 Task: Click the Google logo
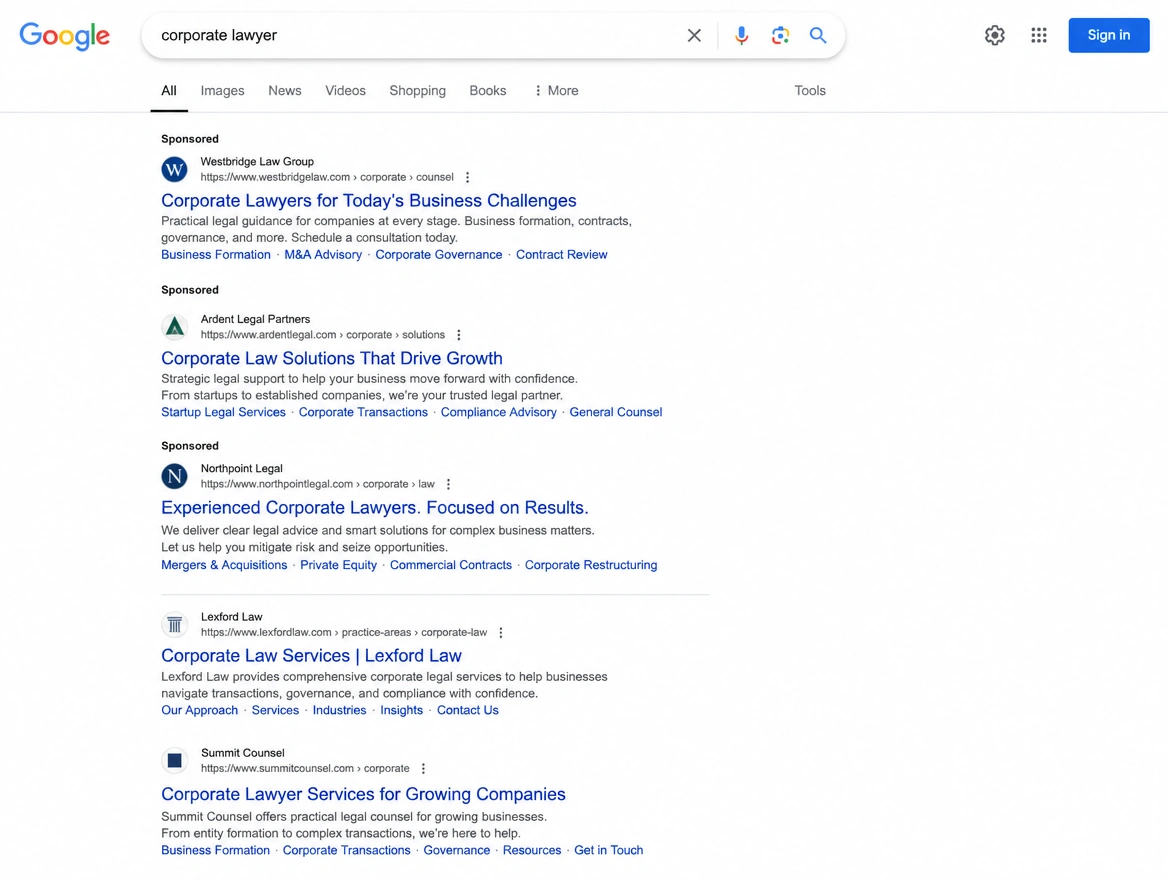[x=65, y=36]
